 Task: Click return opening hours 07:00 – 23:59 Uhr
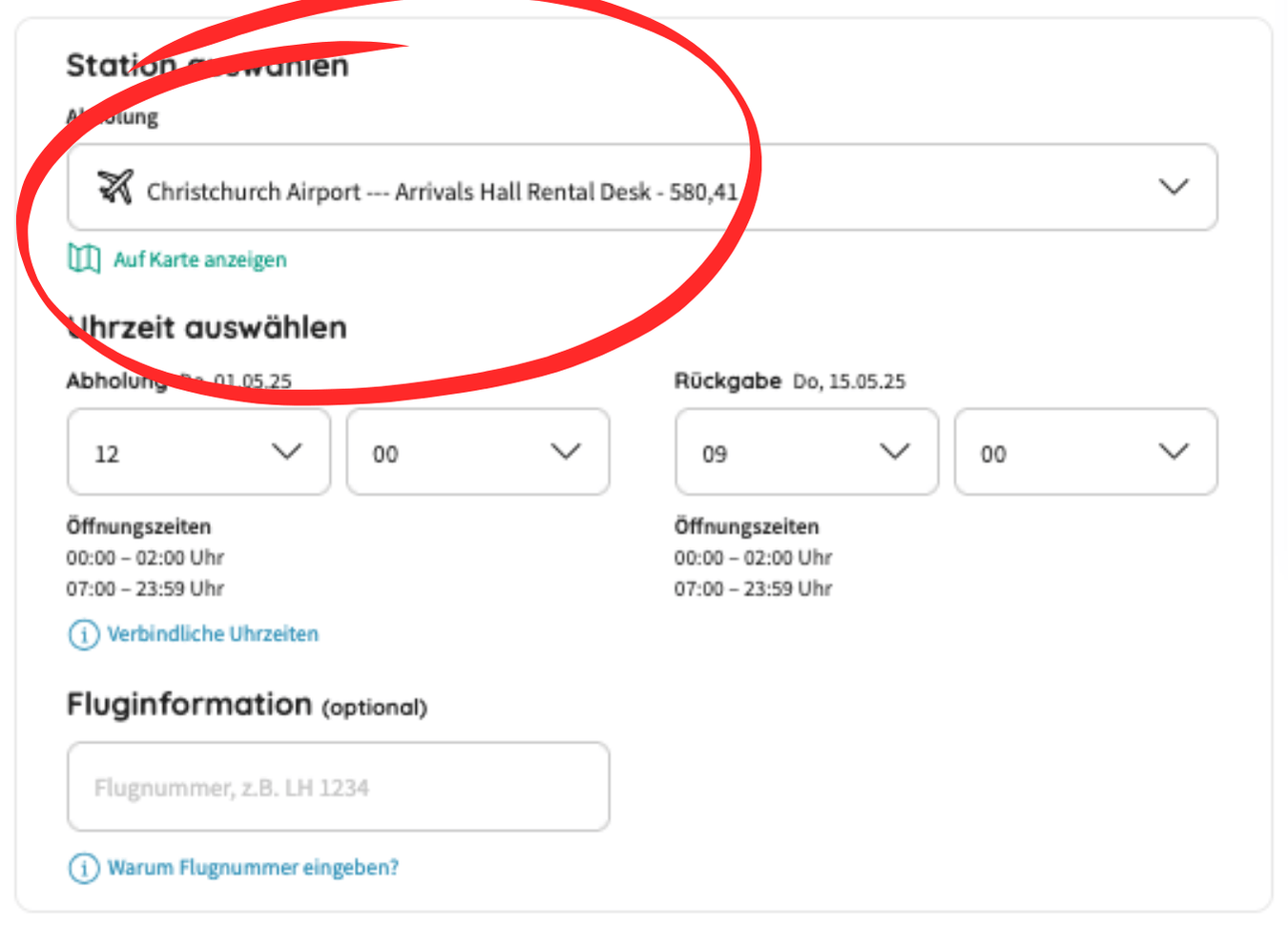click(754, 589)
